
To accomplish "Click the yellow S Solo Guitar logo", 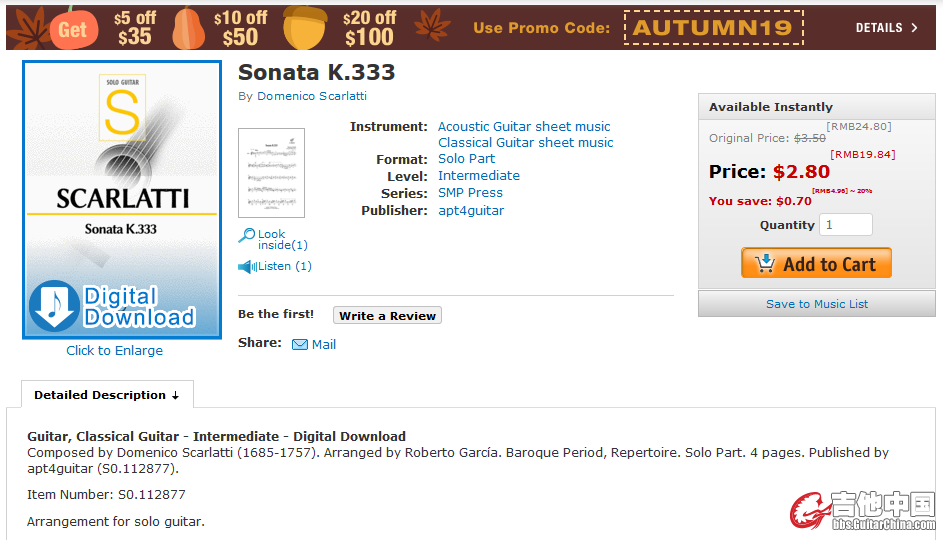I will pyautogui.click(x=123, y=107).
